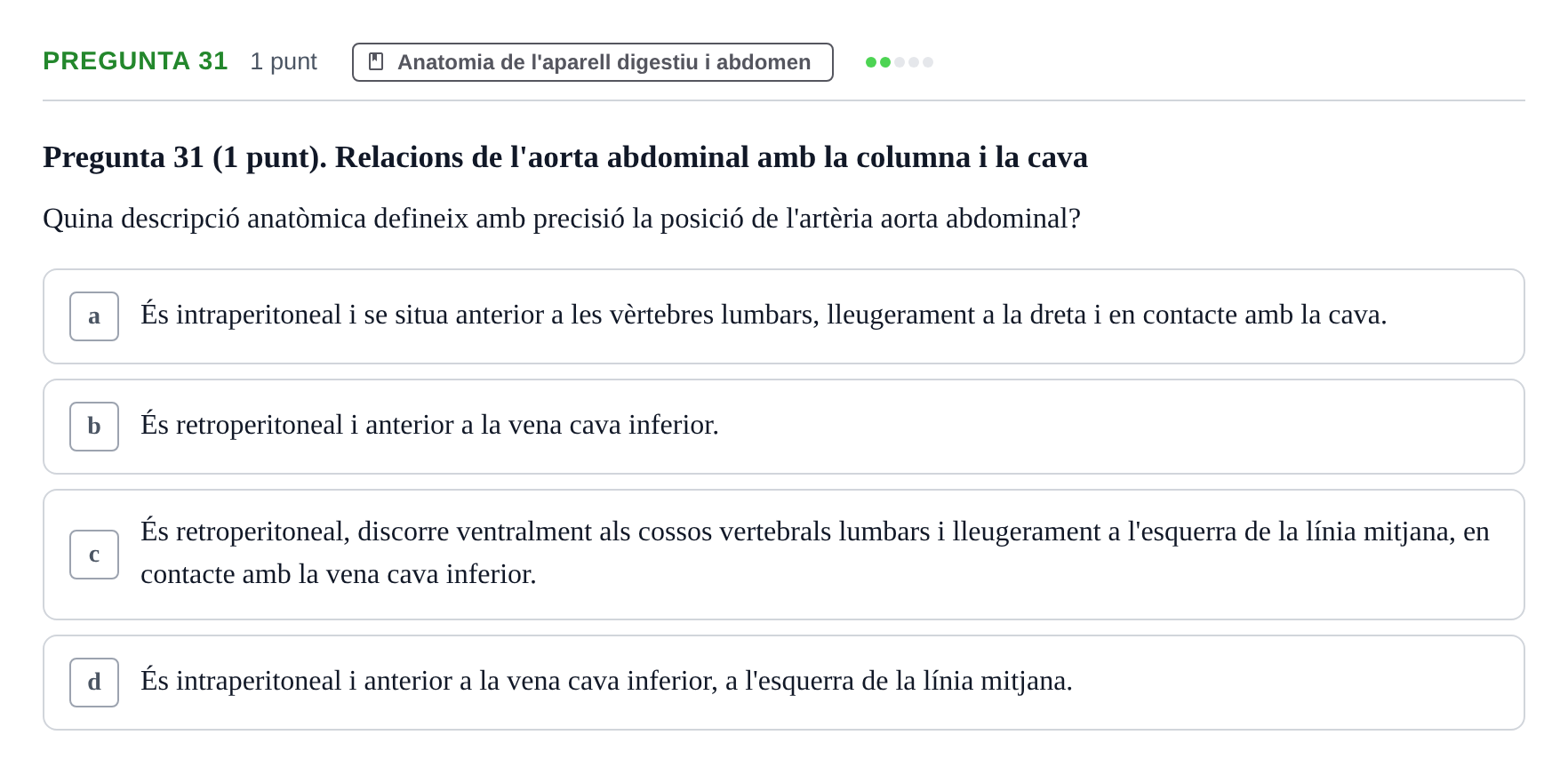Select answer text 'És retroperitoneal, discorre ventralment...'
The height and width of the screenshot is (775, 1568).
click(x=815, y=553)
